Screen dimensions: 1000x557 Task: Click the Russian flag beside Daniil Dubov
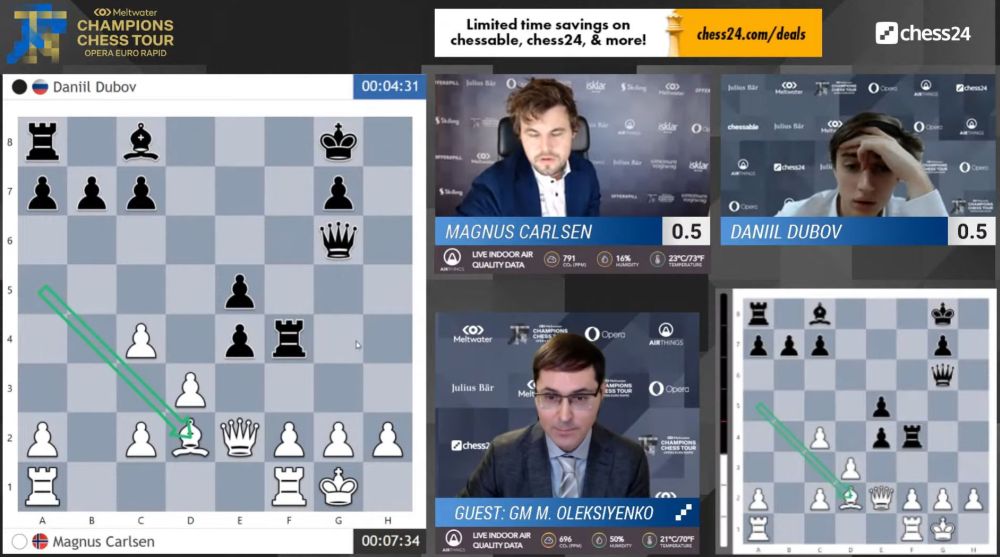(x=41, y=87)
